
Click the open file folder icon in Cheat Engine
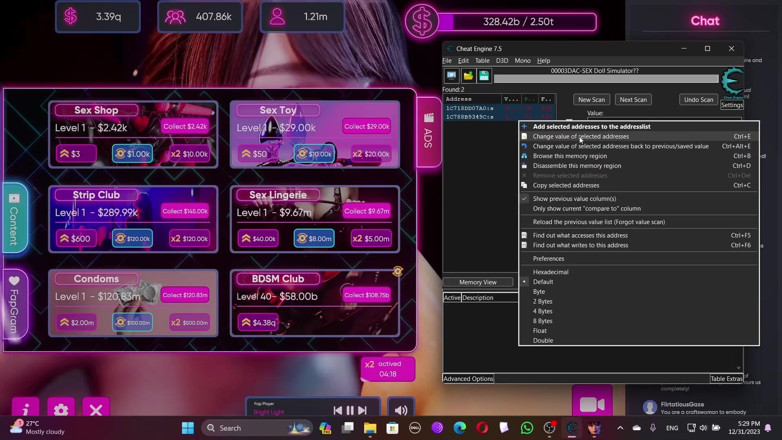coord(468,76)
